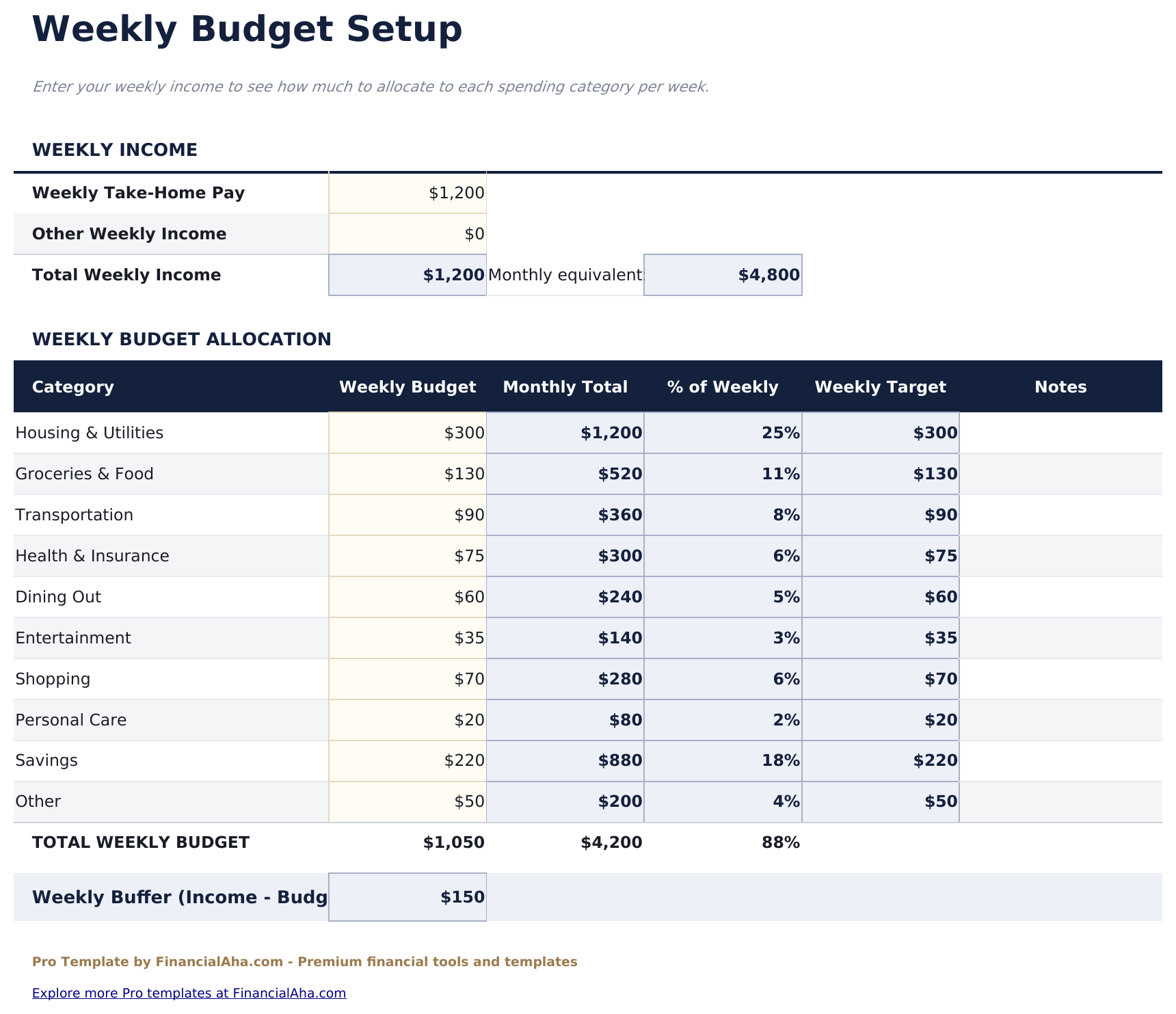The width and height of the screenshot is (1176, 1014).
Task: Click the Notes cell for Savings row
Action: (x=1060, y=760)
